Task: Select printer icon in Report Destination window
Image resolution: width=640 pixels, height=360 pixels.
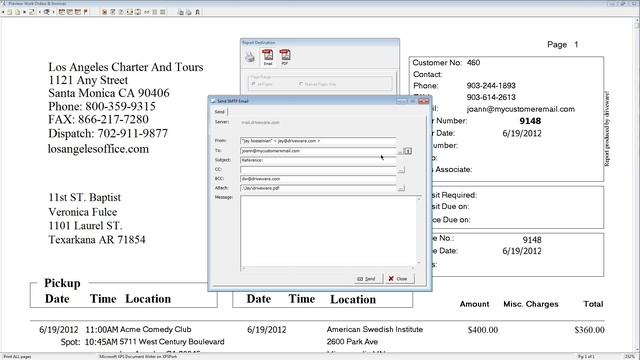Action: tap(250, 57)
